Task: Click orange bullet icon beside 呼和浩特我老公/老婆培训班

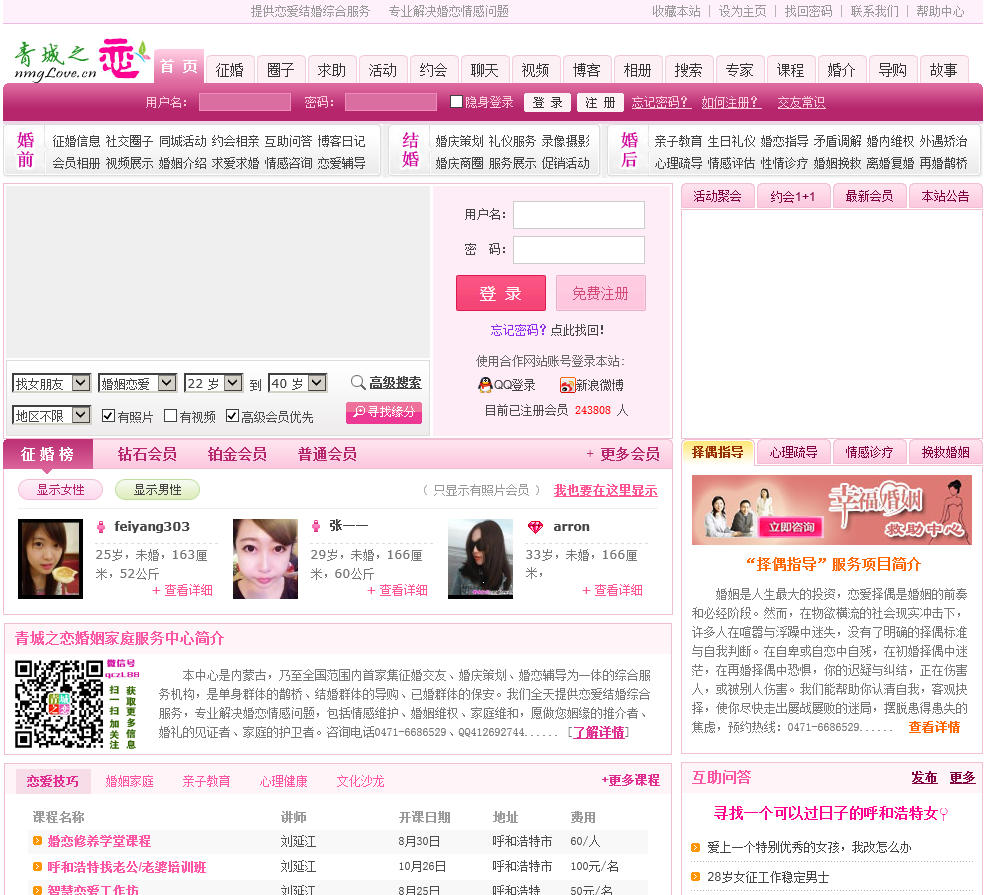Action: point(37,867)
